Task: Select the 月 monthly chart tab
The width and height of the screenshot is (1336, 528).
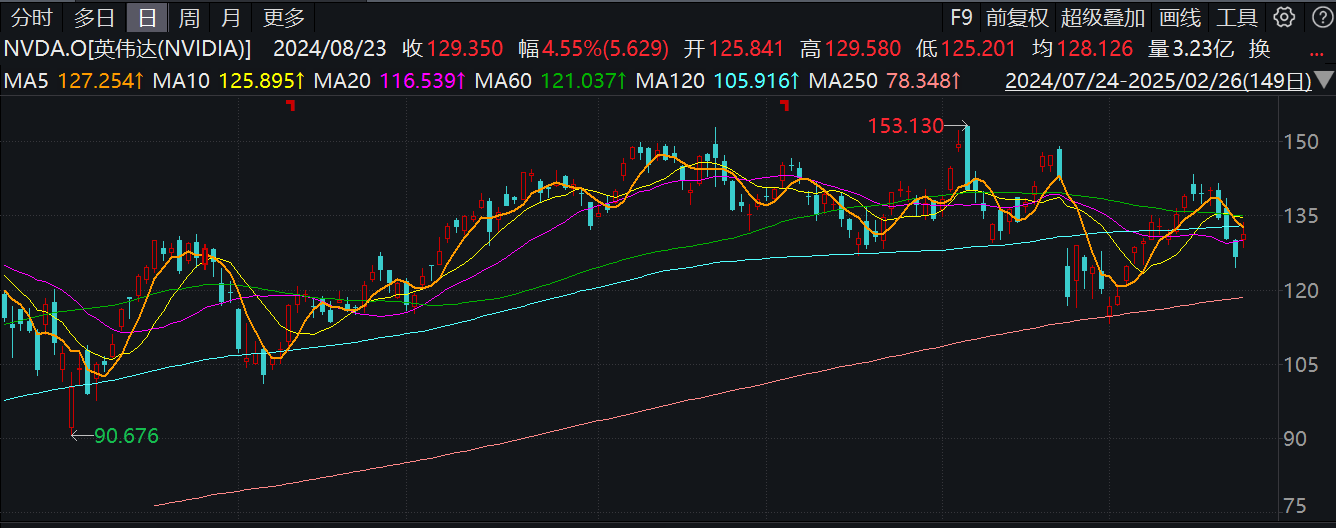Action: (x=230, y=17)
